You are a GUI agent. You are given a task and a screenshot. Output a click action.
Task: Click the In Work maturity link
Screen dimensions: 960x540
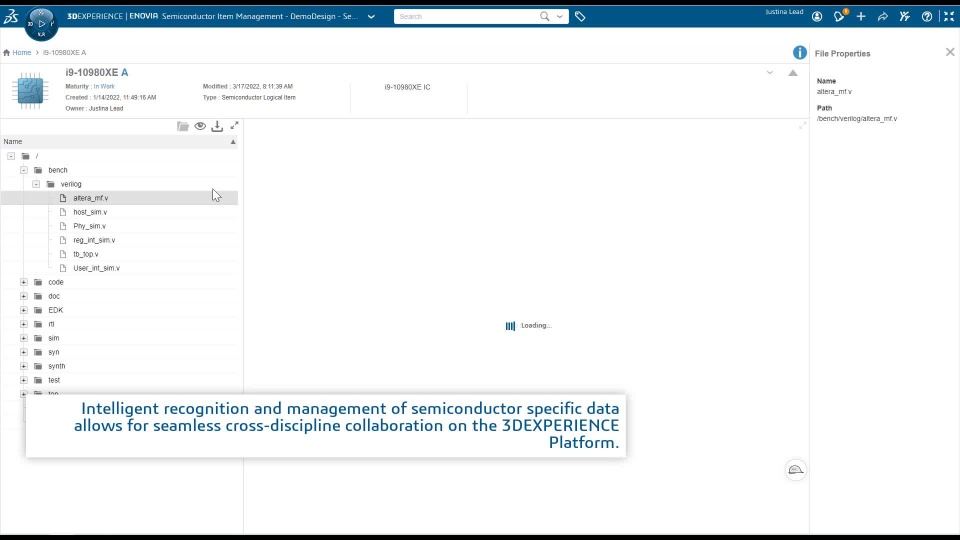104,86
